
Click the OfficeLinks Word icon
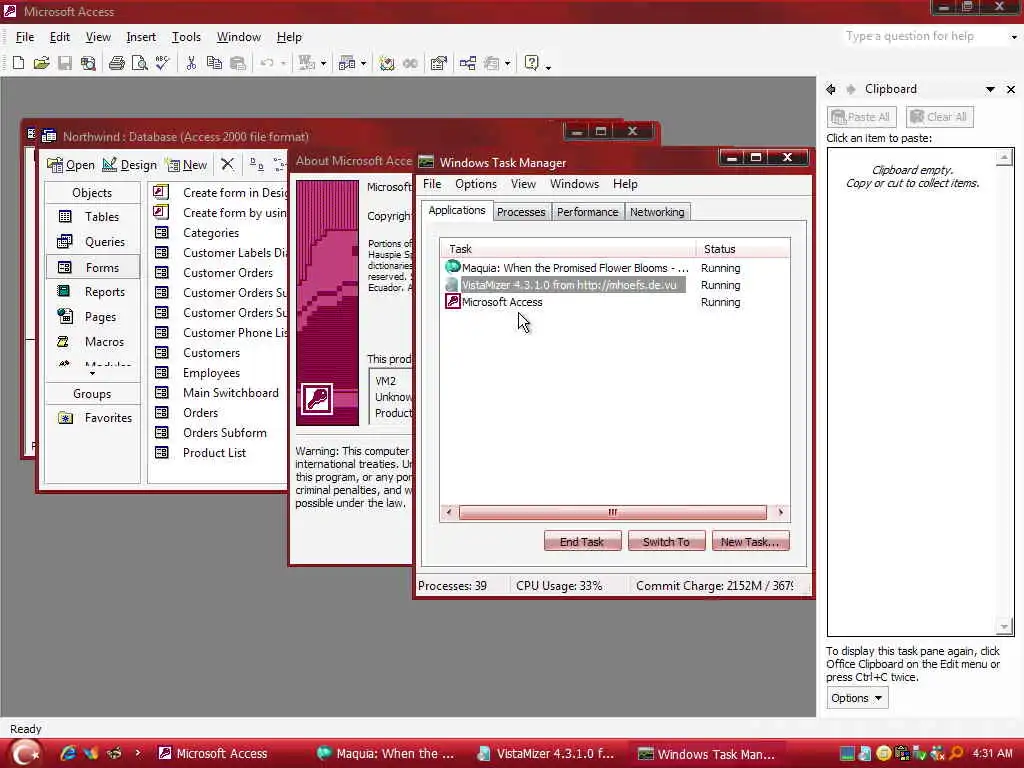click(x=306, y=63)
